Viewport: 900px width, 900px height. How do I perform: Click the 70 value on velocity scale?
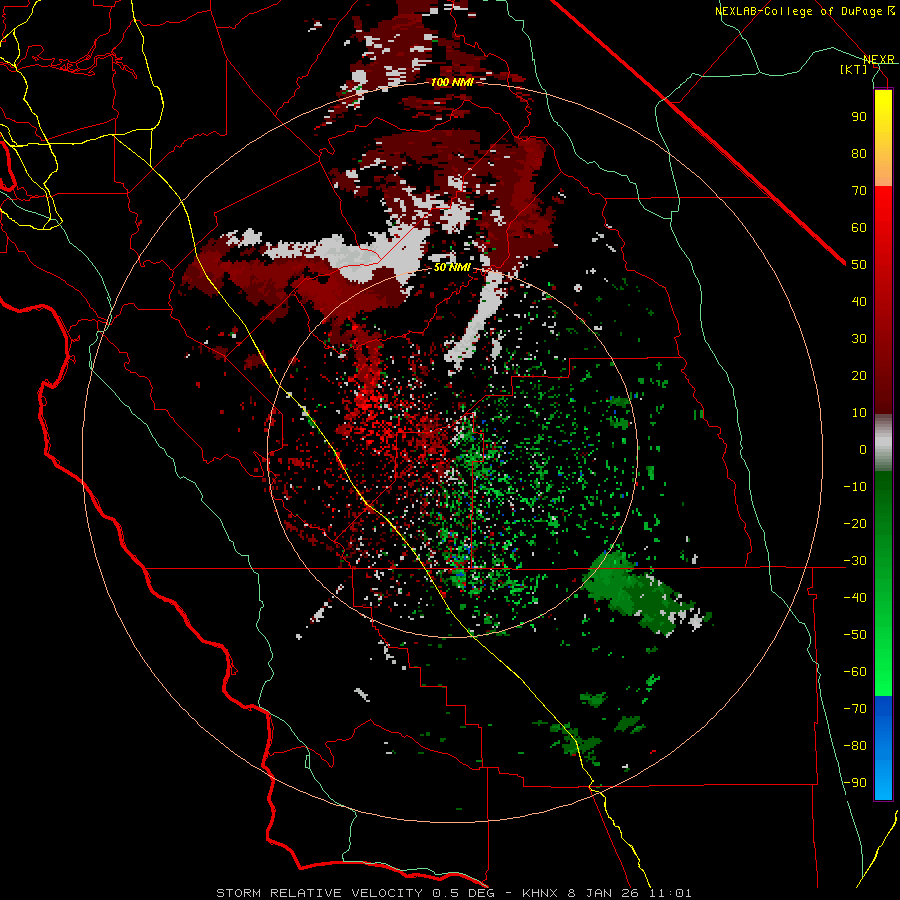859,191
